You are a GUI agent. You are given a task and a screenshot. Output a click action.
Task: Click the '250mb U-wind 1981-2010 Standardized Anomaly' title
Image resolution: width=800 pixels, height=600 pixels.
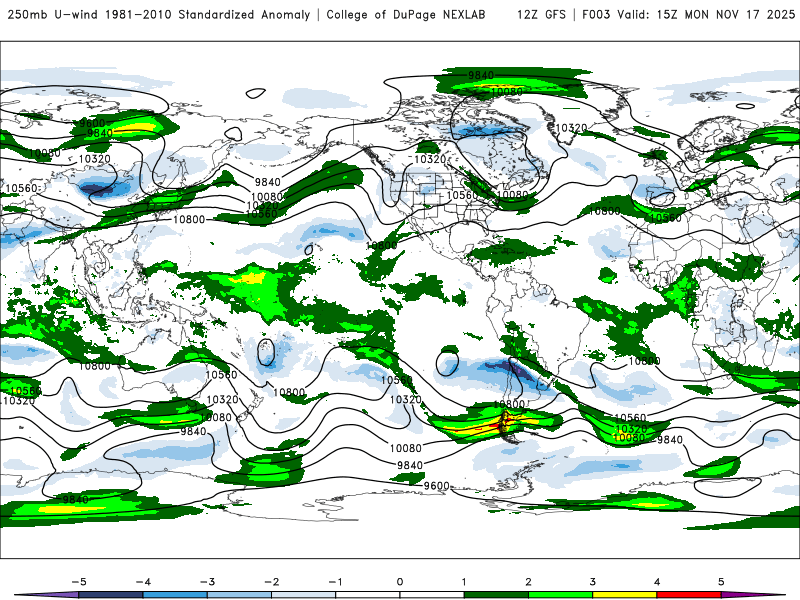pos(159,14)
